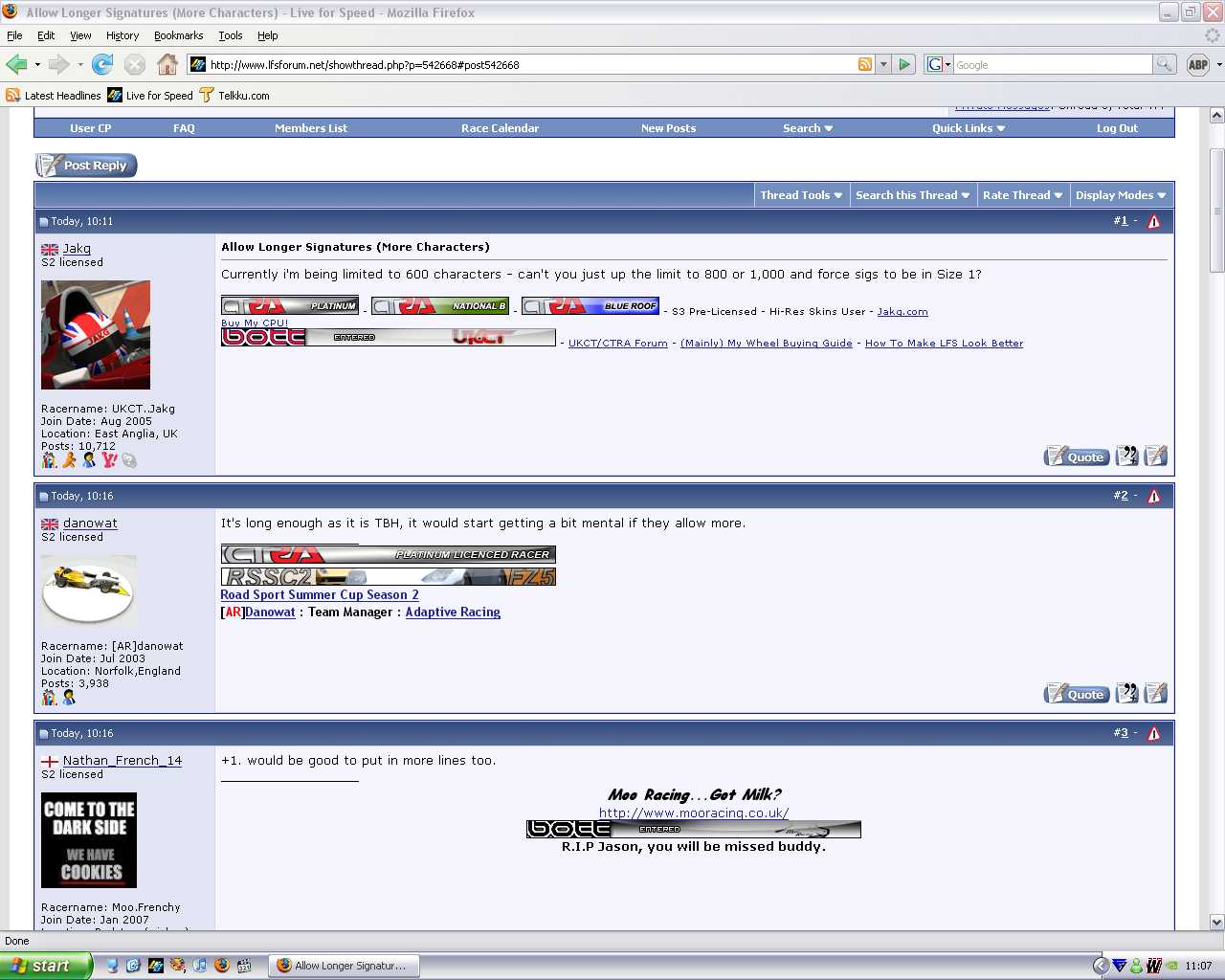Viewport: 1225px width, 980px height.
Task: Click the Log Out link
Action: tap(1117, 128)
